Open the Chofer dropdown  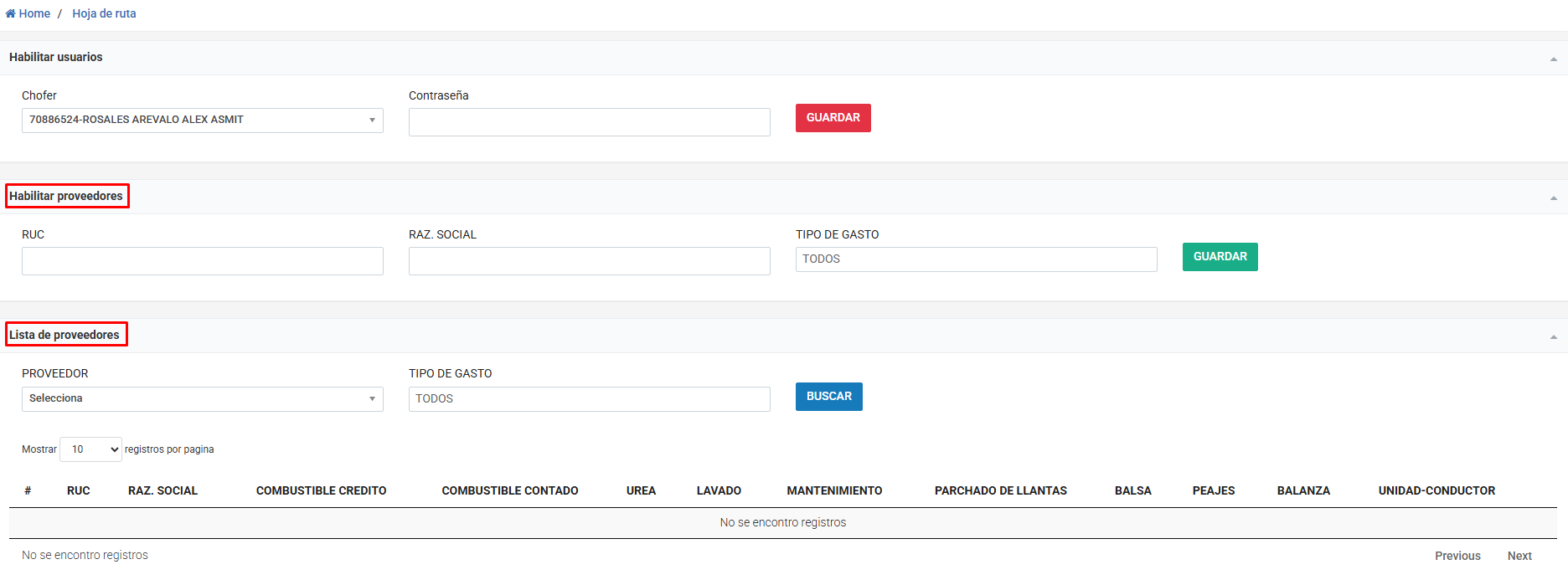(x=202, y=120)
